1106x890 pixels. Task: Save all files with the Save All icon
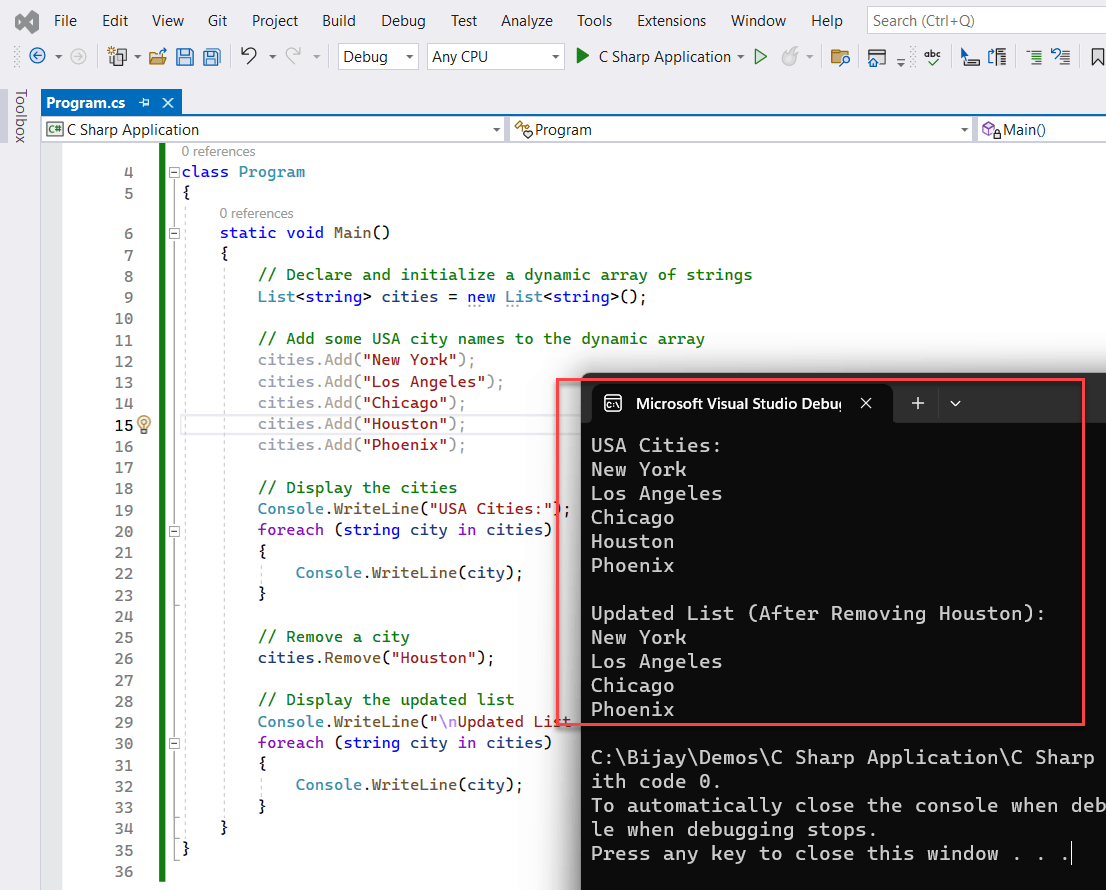pos(211,57)
